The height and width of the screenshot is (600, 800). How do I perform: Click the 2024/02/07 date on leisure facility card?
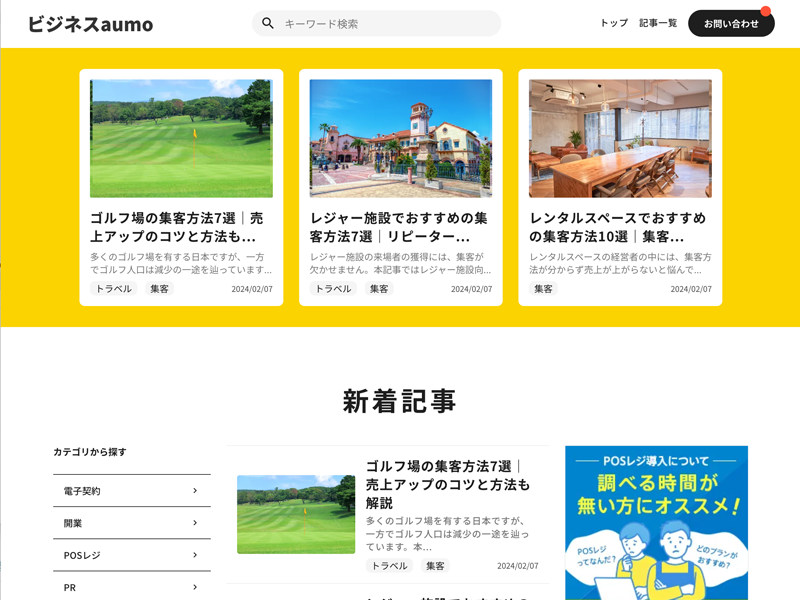click(471, 289)
